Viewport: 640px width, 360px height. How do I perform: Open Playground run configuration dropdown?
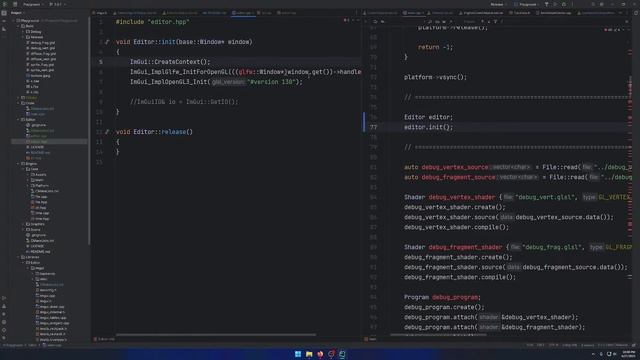coord(527,4)
